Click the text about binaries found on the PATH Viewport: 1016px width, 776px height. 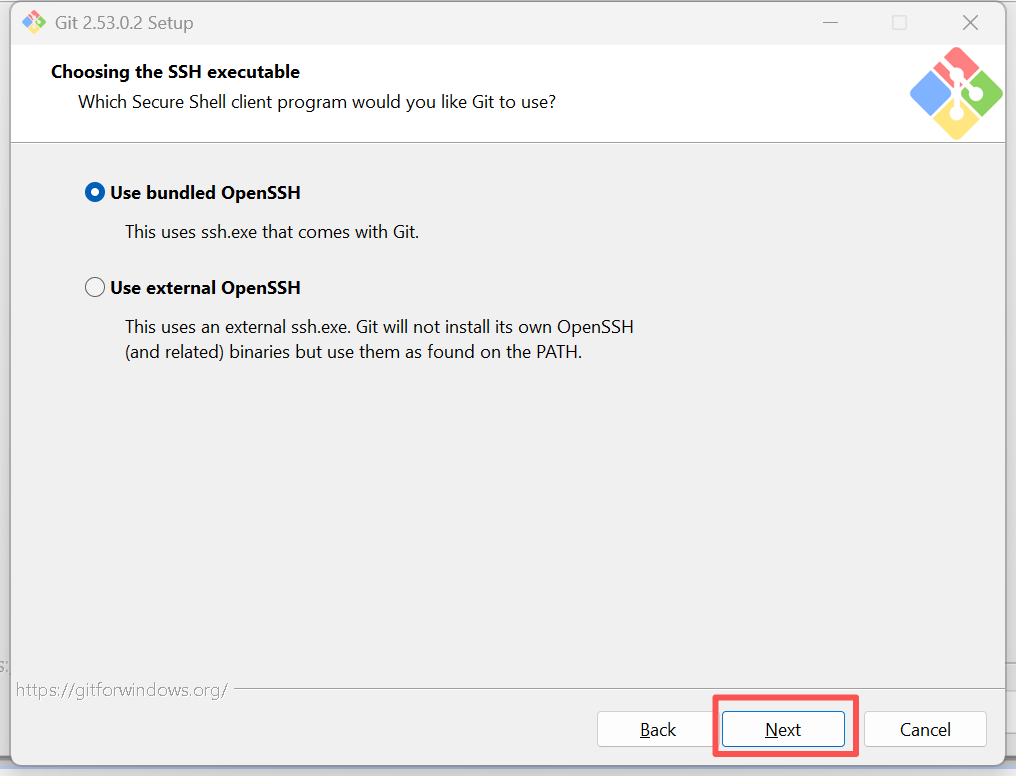(353, 352)
